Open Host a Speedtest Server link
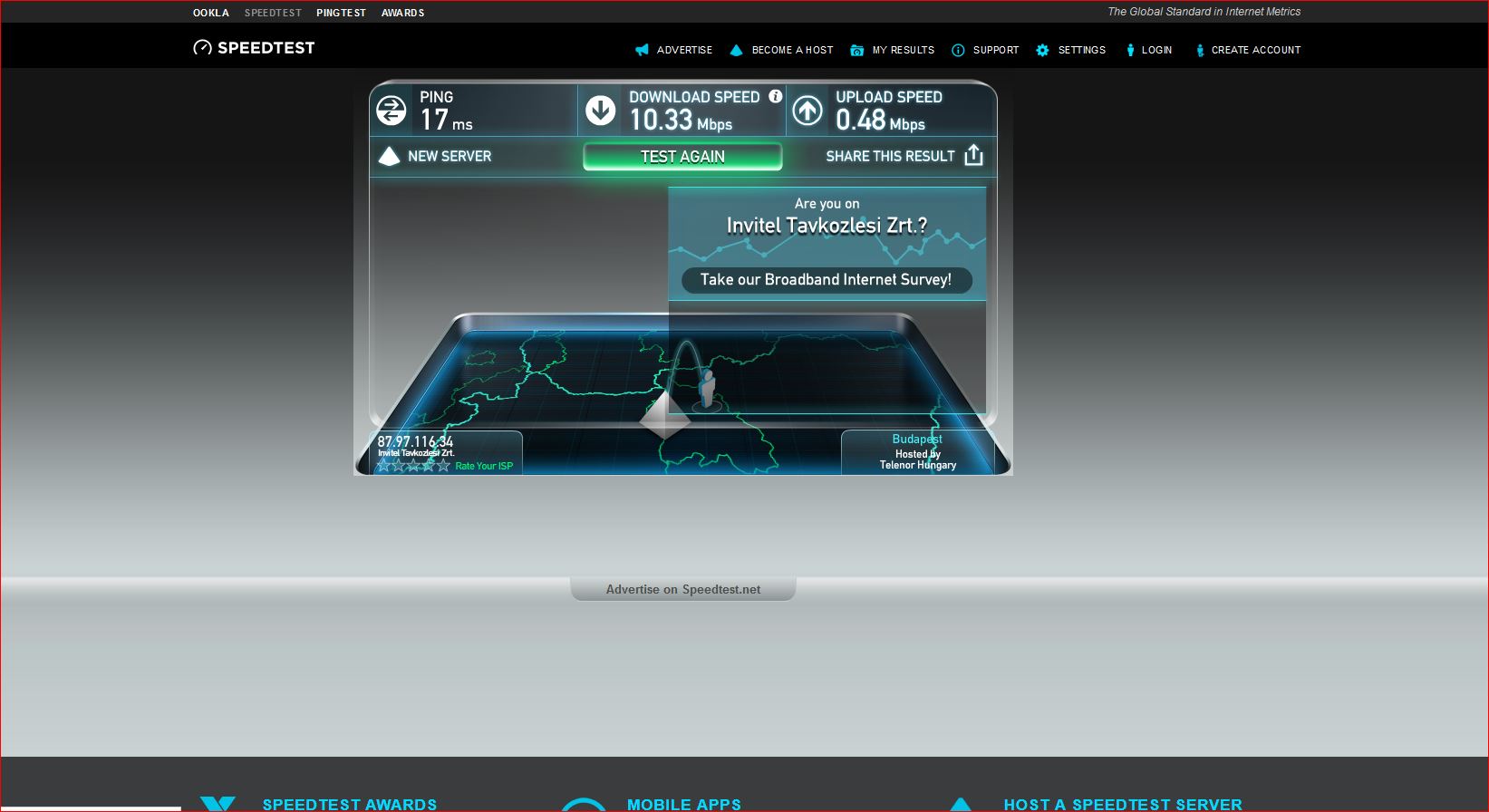The width and height of the screenshot is (1489, 812). [x=1123, y=804]
